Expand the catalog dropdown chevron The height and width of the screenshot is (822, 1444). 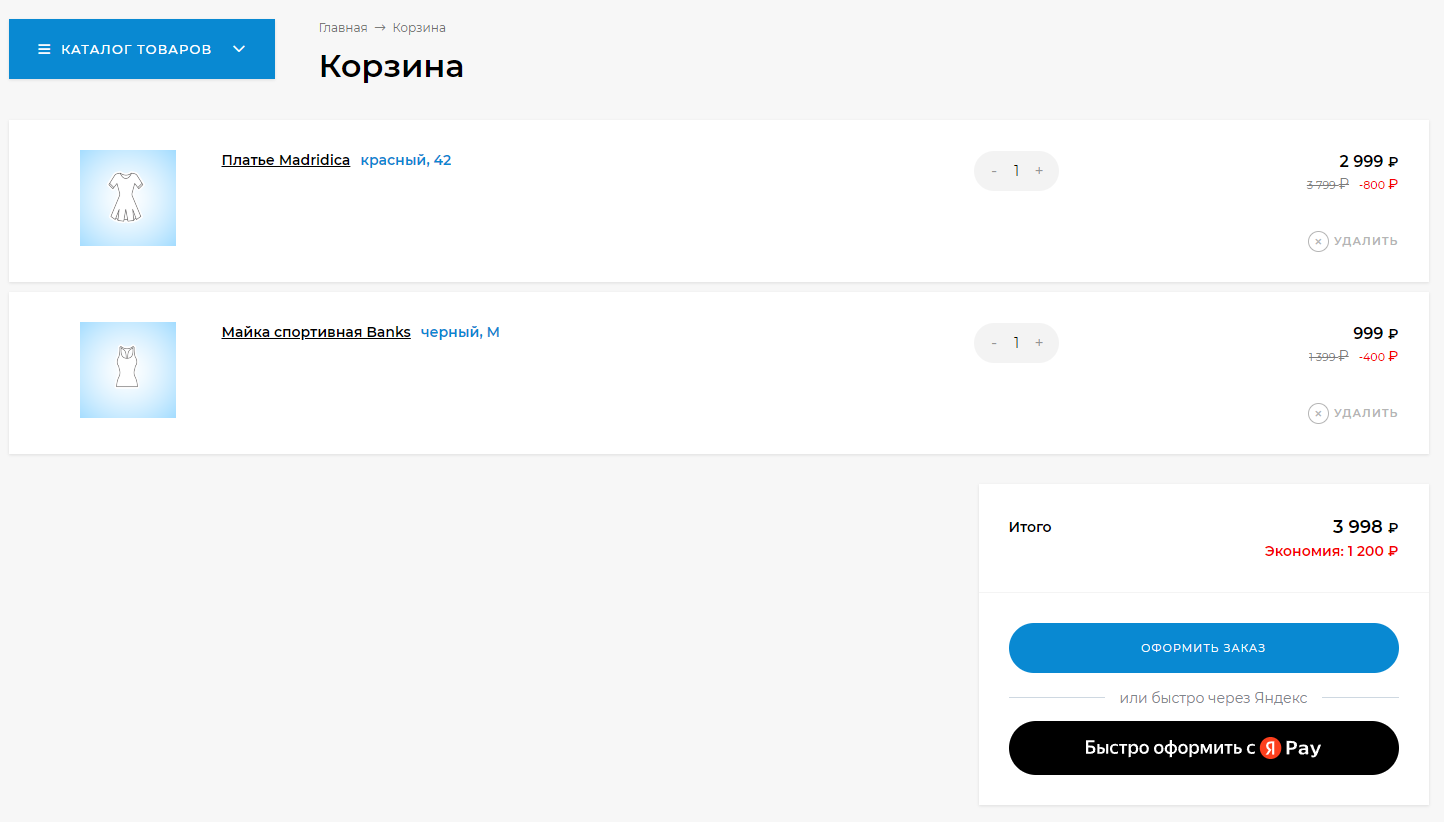tap(239, 49)
